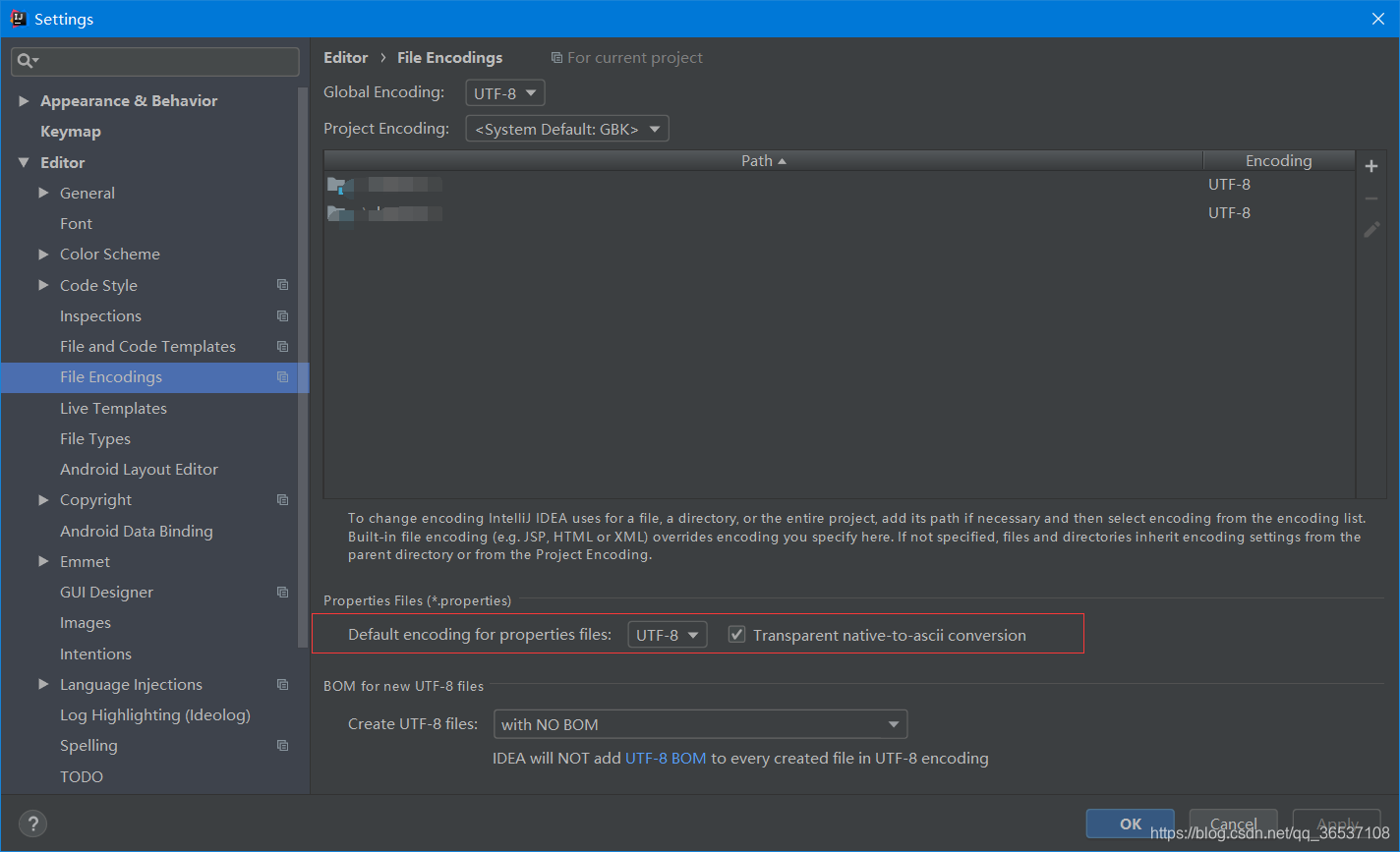This screenshot has width=1400, height=852.
Task: Click the second folder icon in Path table
Action: tap(337, 213)
